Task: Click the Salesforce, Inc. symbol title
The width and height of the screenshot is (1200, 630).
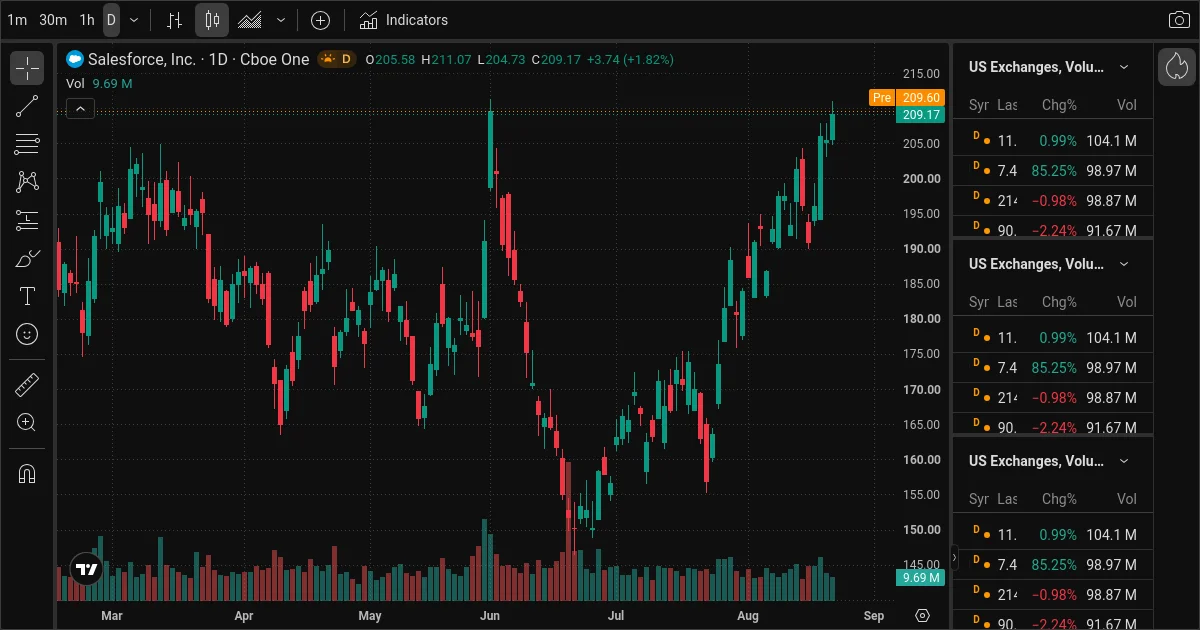Action: (142, 59)
